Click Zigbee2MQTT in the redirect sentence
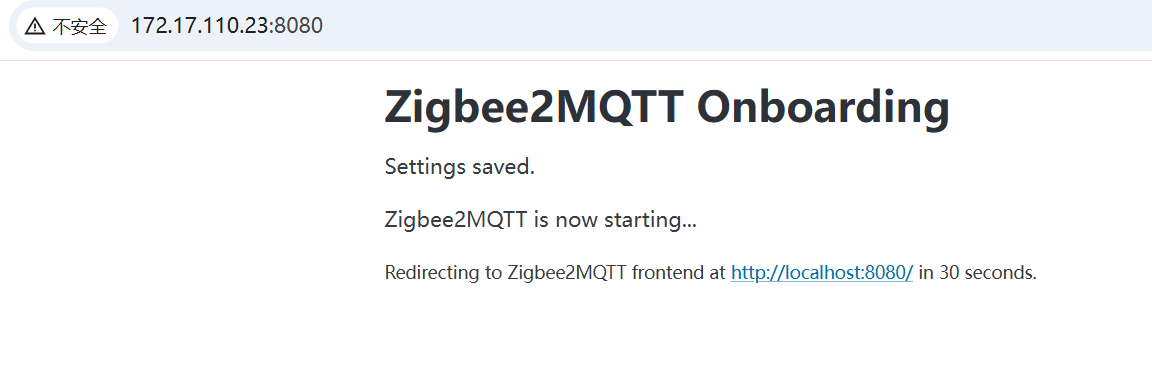The width and height of the screenshot is (1152, 375). tap(566, 273)
